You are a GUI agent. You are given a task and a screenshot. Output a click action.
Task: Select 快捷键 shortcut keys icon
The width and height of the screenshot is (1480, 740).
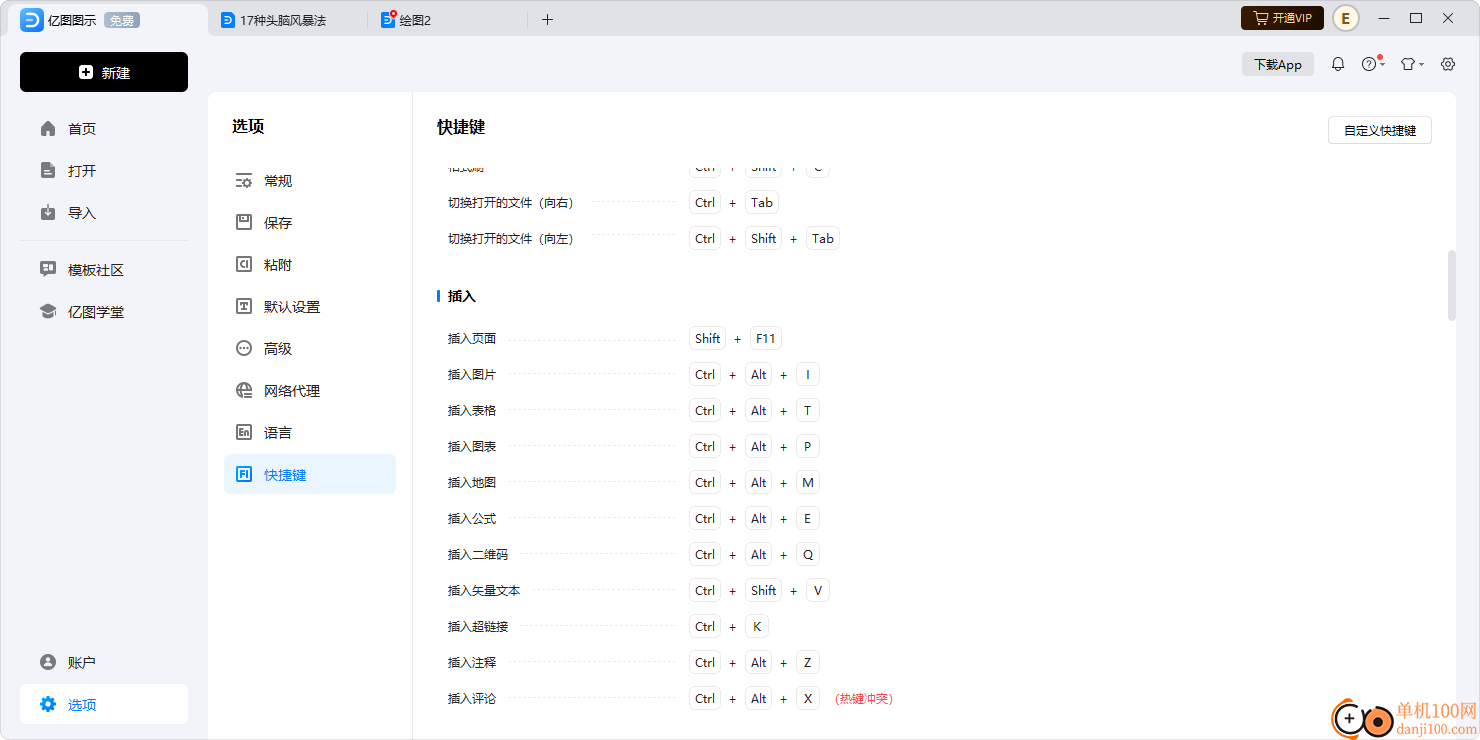pyautogui.click(x=244, y=475)
